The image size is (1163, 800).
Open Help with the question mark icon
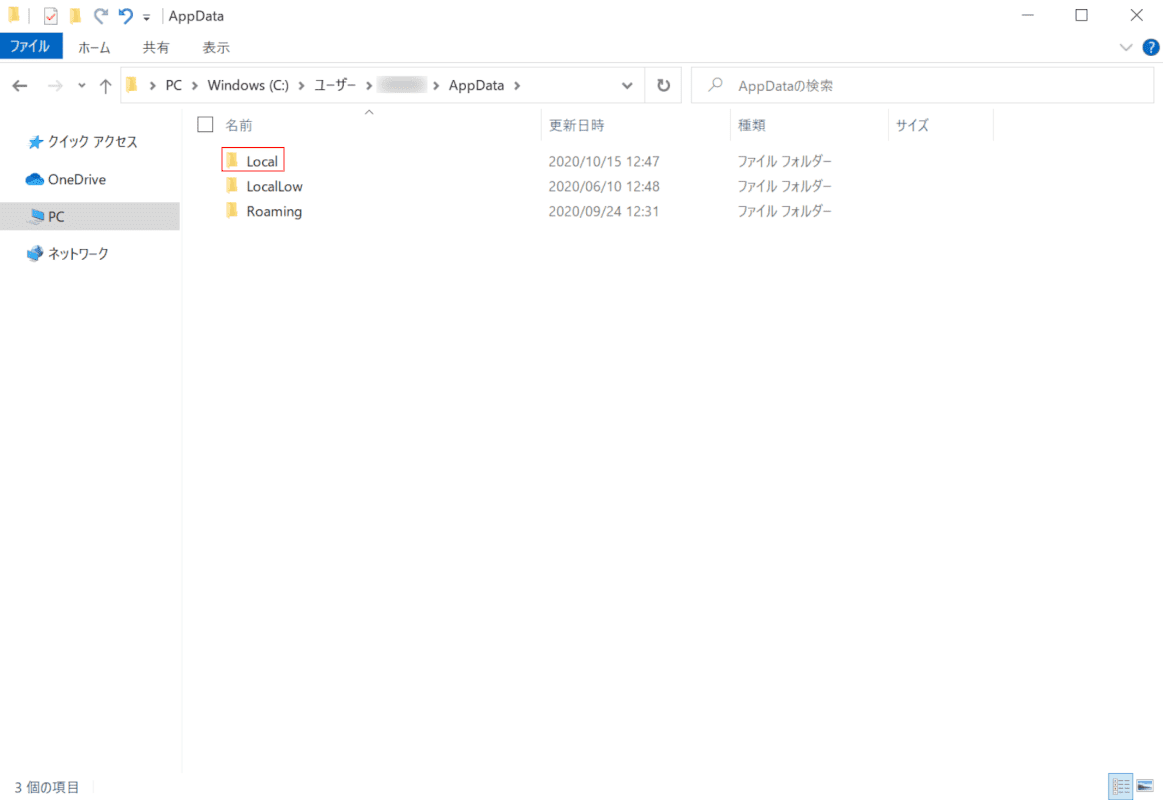1150,47
